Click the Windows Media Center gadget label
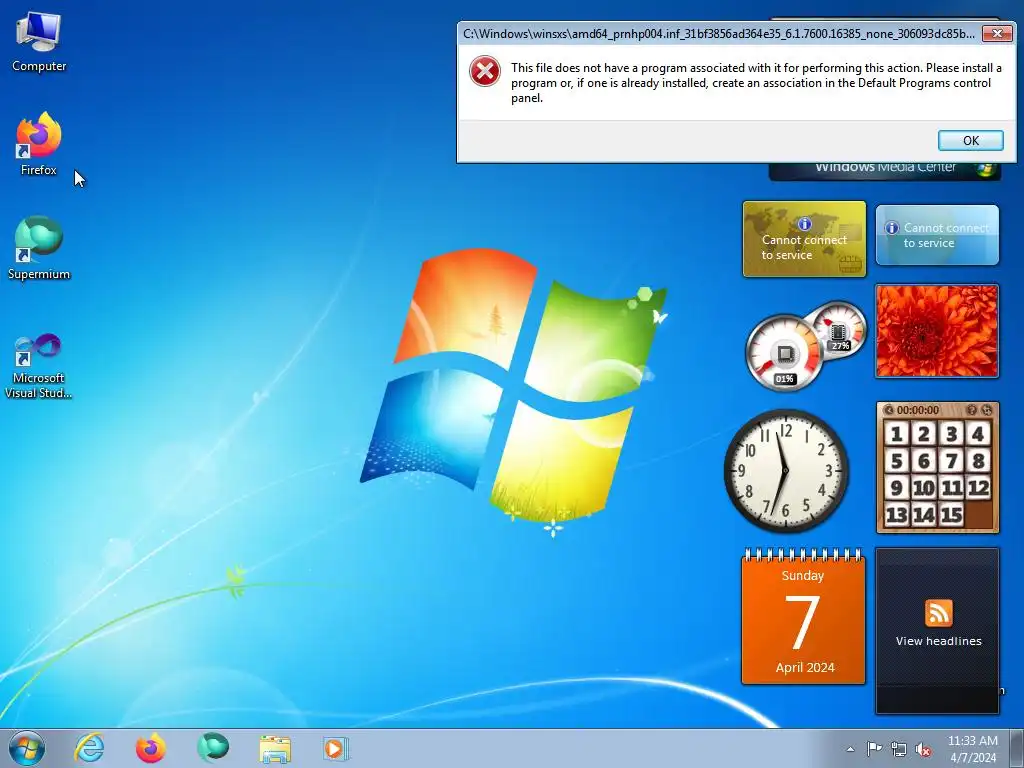 (x=885, y=168)
